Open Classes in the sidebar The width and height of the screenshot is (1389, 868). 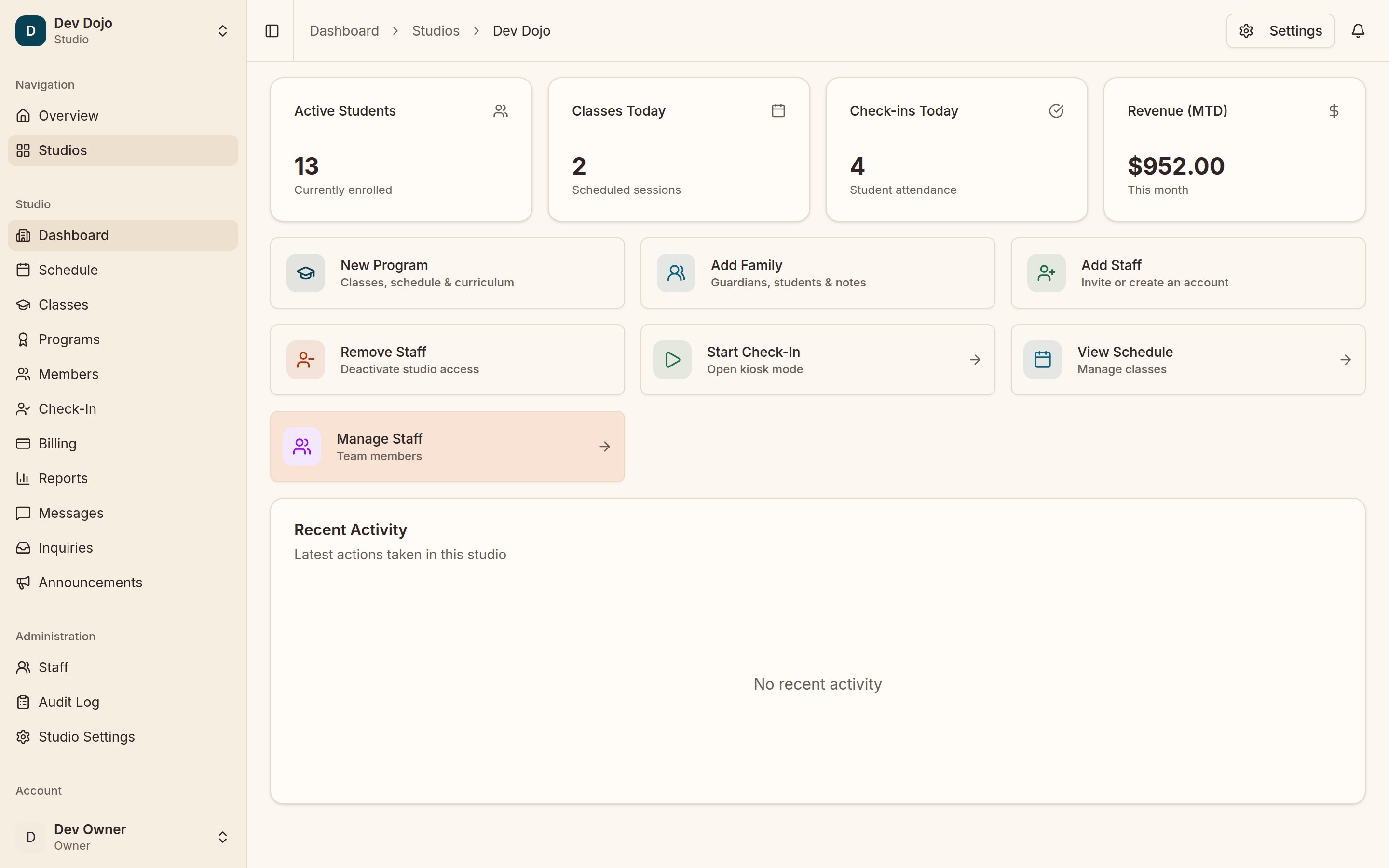point(123,305)
